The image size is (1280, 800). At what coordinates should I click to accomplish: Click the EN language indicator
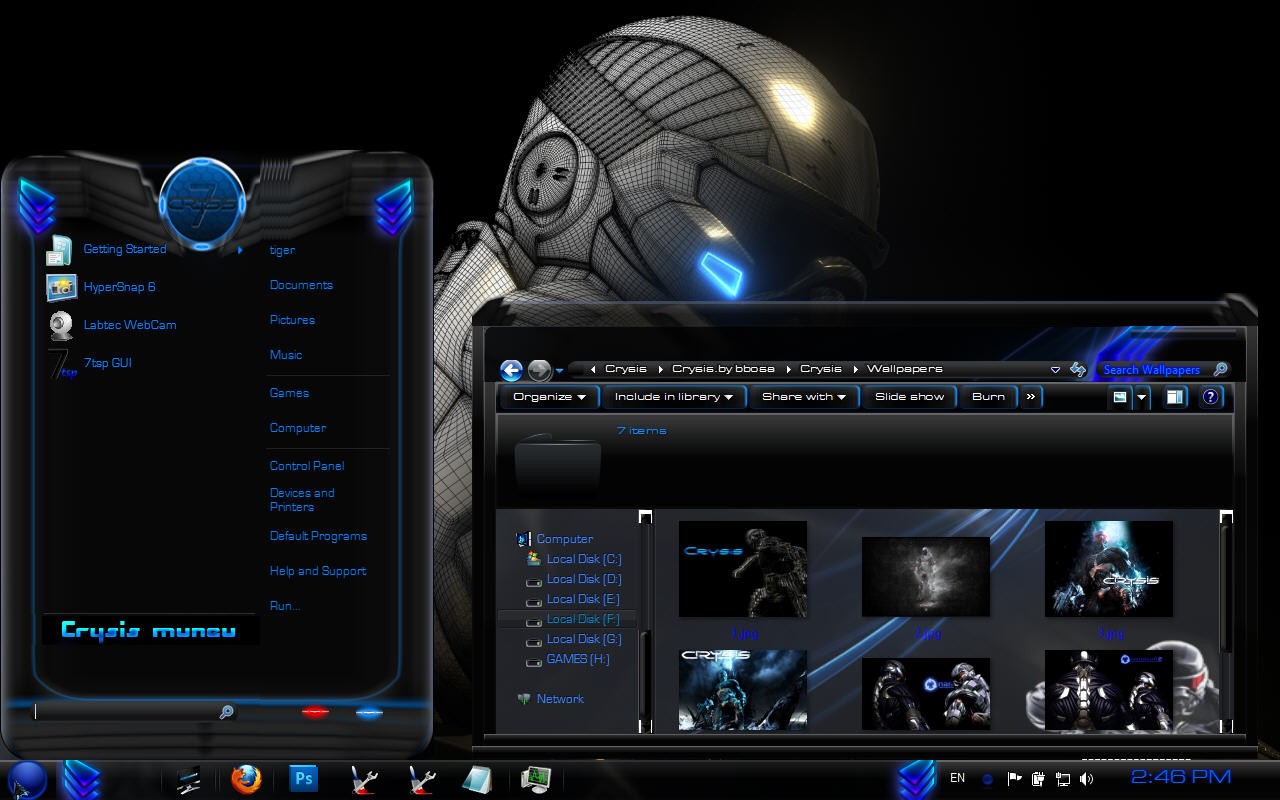(x=957, y=778)
